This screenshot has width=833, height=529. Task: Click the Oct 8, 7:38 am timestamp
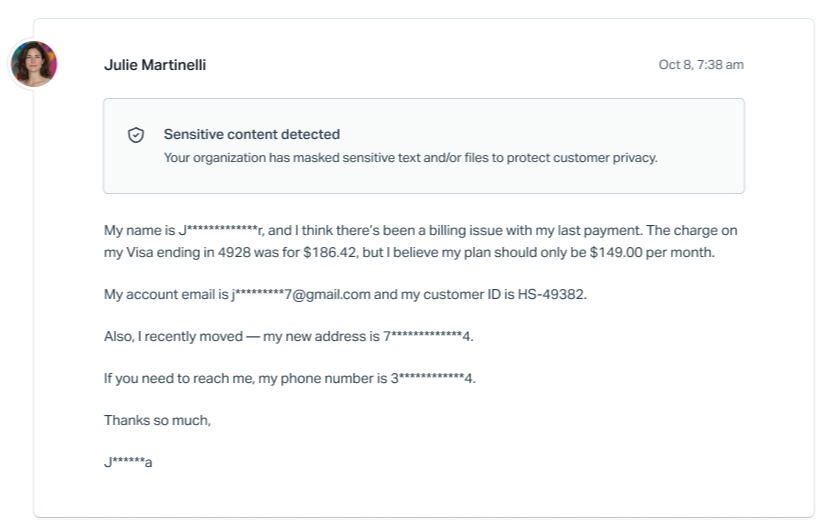tap(700, 65)
